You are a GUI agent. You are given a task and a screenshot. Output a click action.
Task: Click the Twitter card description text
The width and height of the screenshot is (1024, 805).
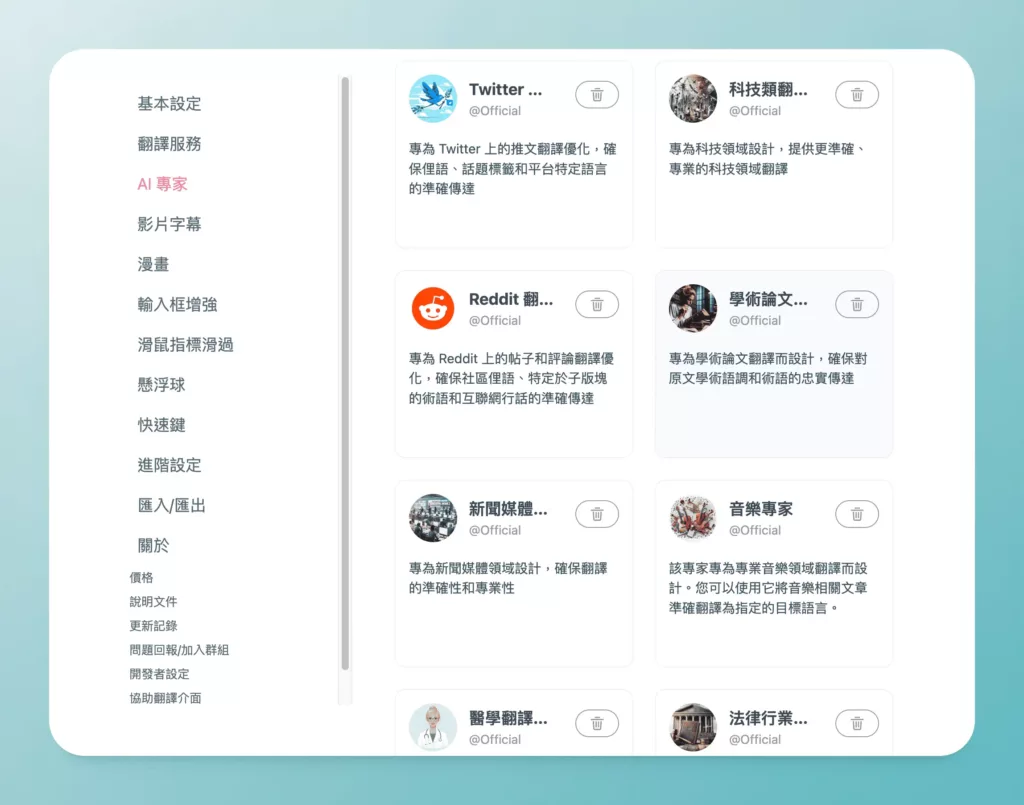(513, 168)
